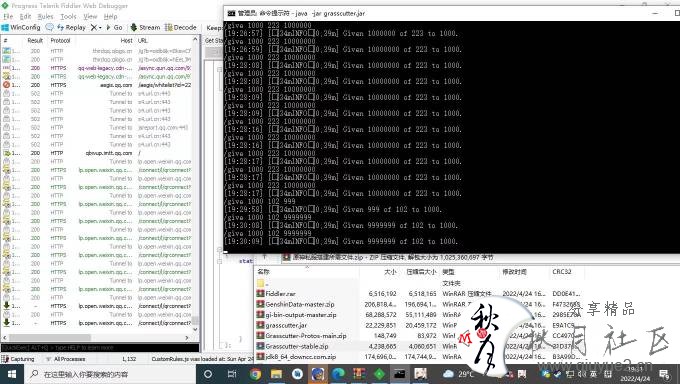Image resolution: width=680 pixels, height=384 pixels.
Task: Replay the selected session
Action: point(72,27)
